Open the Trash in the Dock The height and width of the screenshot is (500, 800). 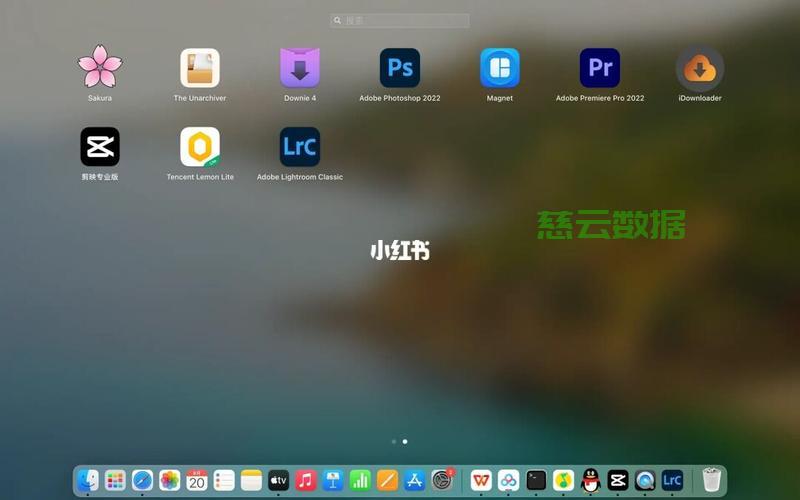coord(711,481)
